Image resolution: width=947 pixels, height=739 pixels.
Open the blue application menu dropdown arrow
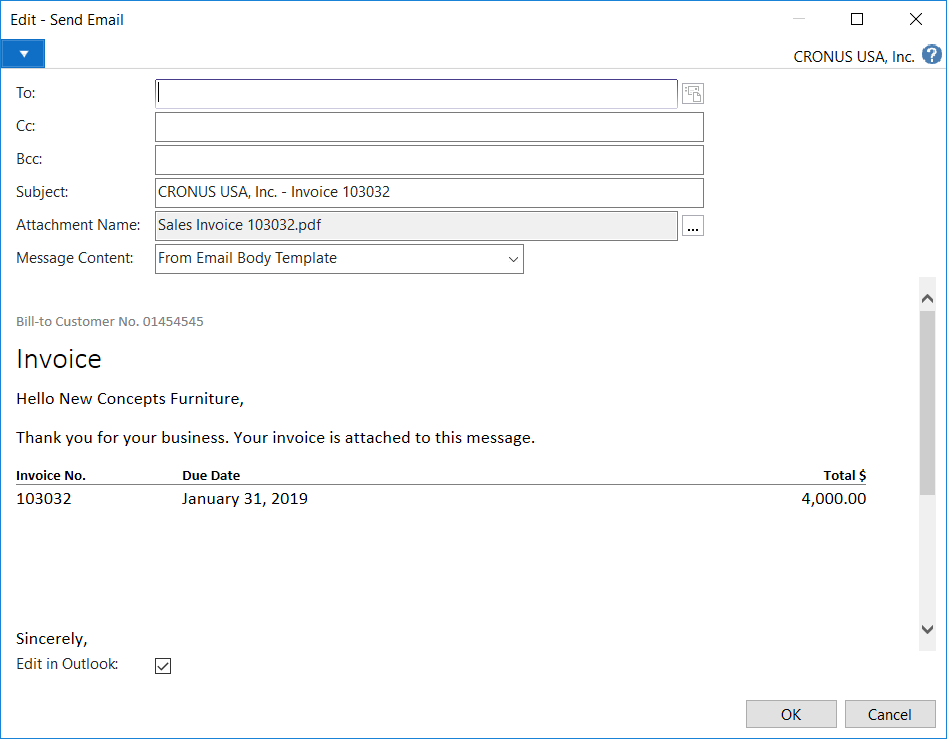click(x=23, y=54)
